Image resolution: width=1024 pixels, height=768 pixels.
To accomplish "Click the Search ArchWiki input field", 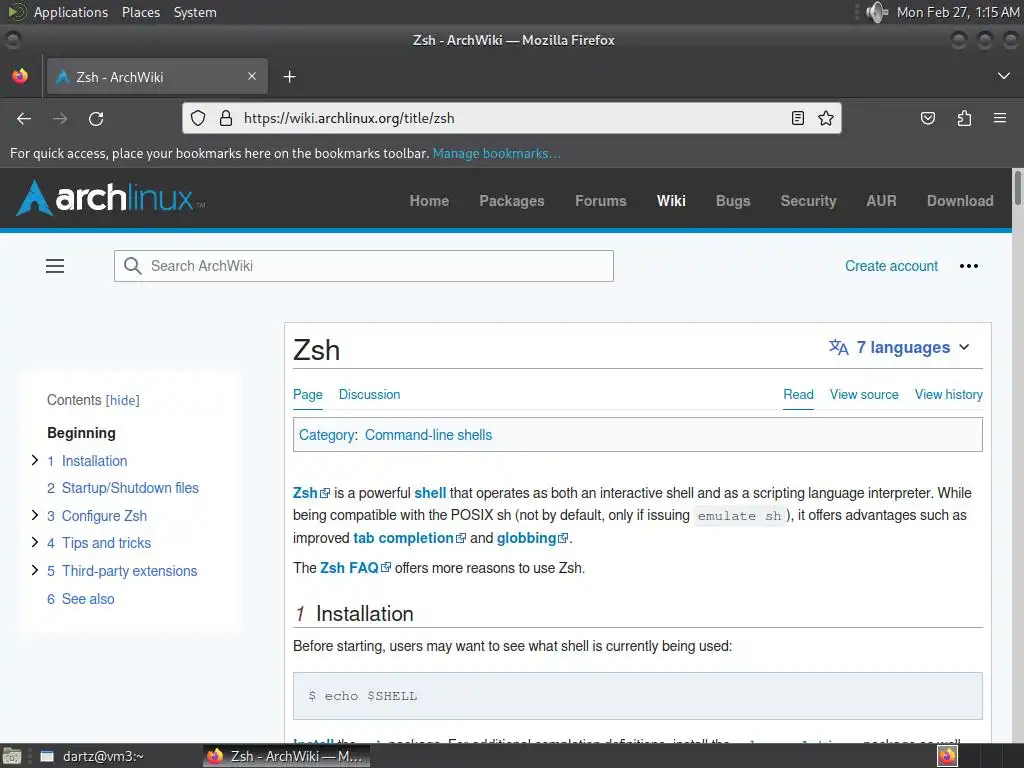I will pyautogui.click(x=364, y=266).
